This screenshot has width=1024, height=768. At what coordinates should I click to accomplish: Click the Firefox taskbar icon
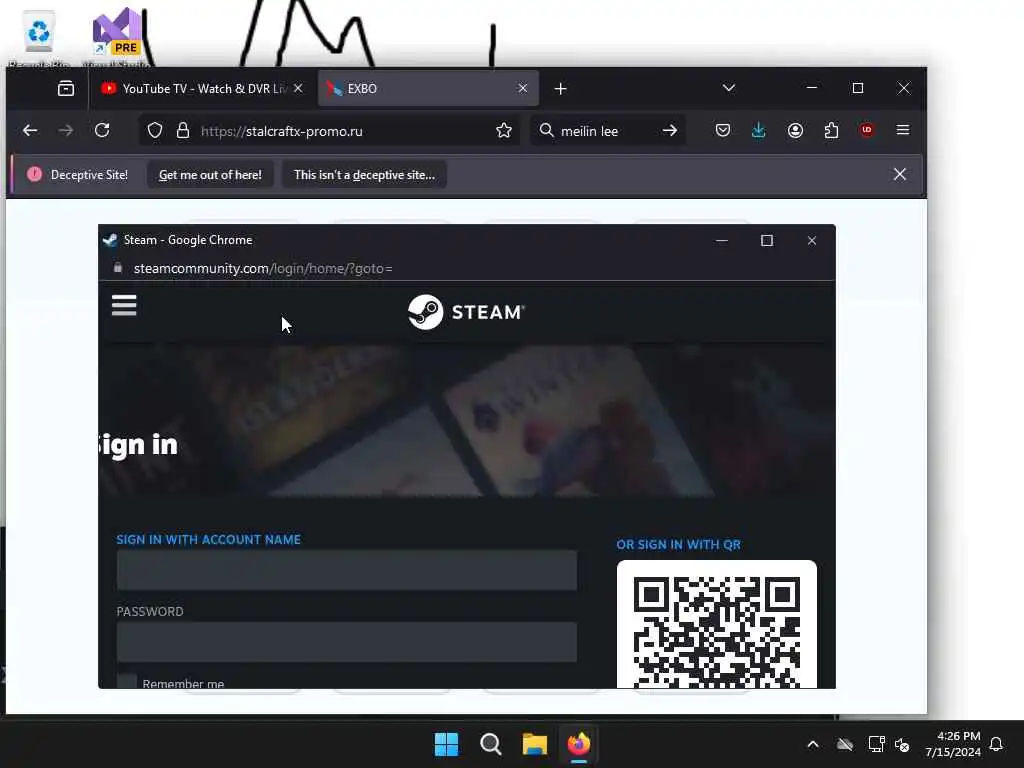(579, 744)
